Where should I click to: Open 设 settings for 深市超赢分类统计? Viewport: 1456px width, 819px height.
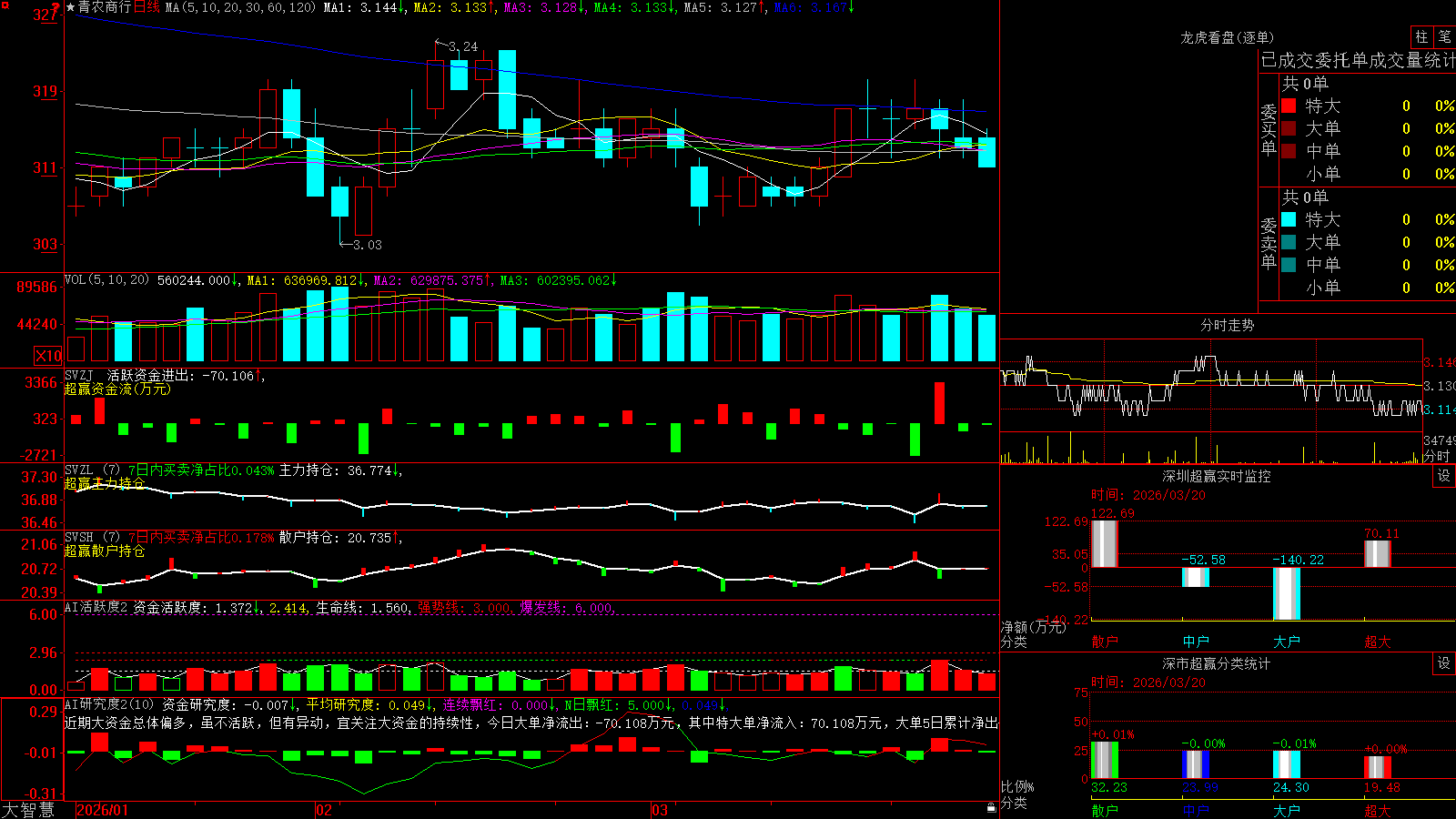pos(1444,663)
